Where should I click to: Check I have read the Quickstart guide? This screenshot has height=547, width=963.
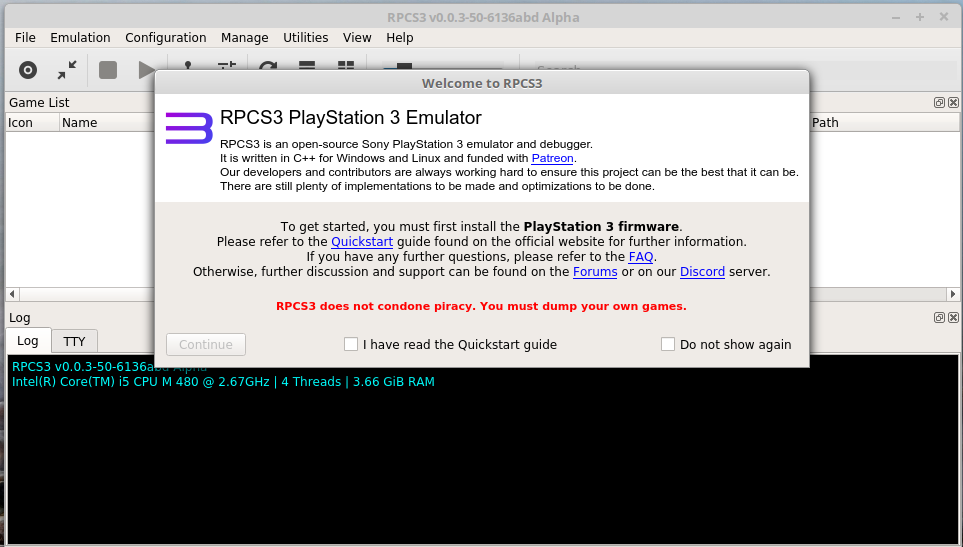(351, 344)
